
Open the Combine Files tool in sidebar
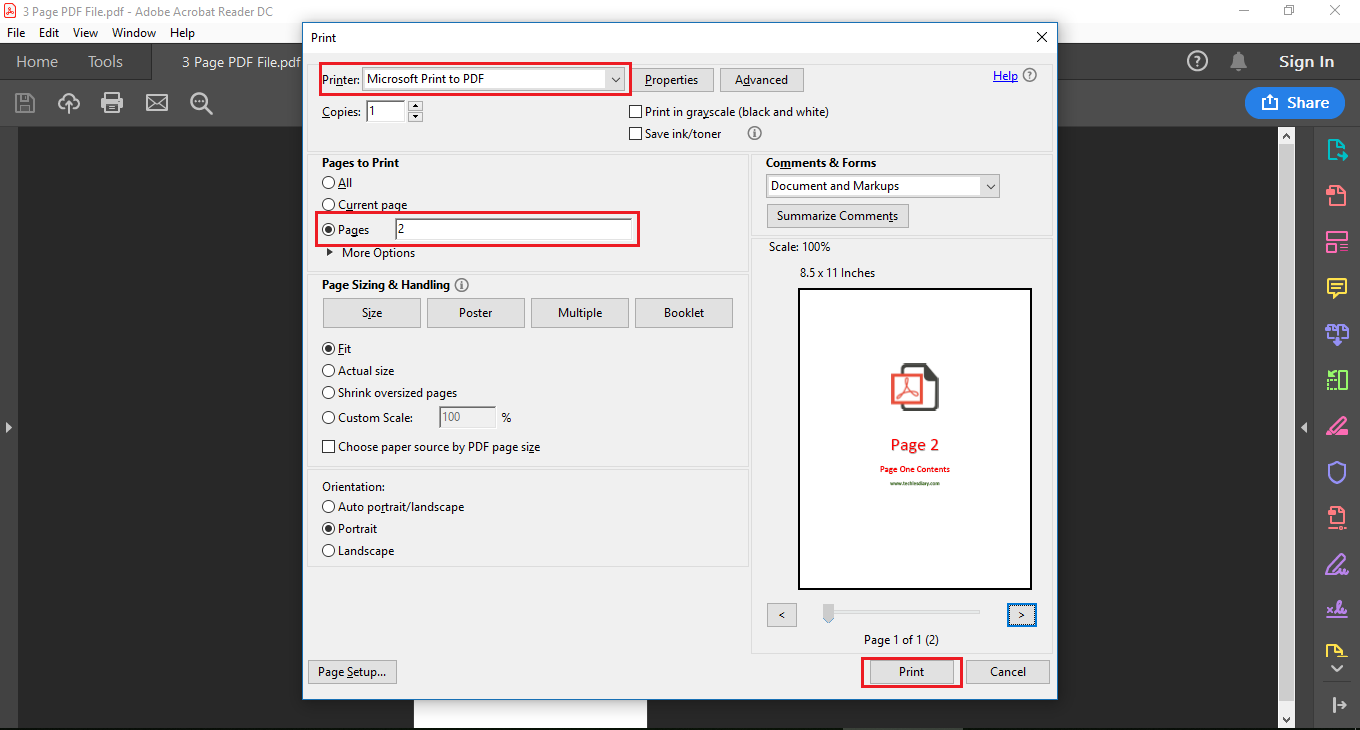coord(1337,334)
